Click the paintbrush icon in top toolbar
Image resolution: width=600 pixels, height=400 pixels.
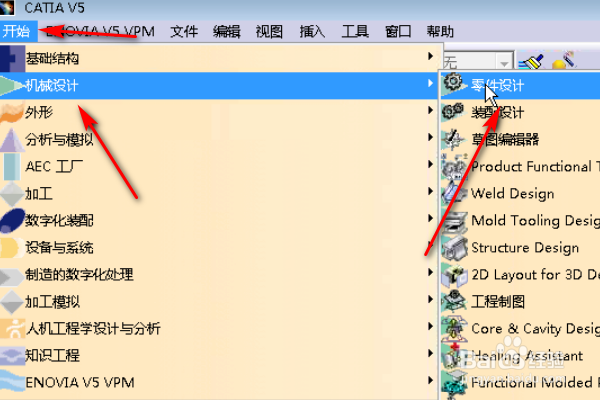click(531, 60)
